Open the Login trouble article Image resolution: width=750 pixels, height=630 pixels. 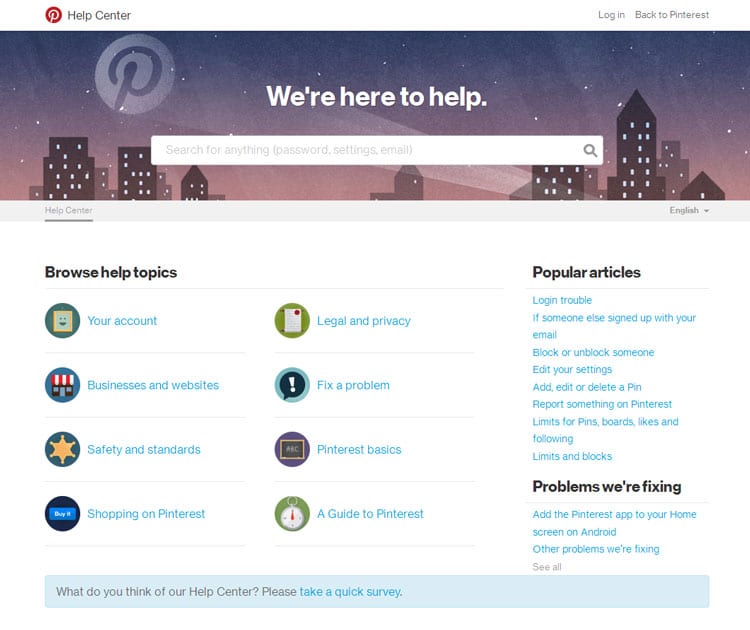562,300
